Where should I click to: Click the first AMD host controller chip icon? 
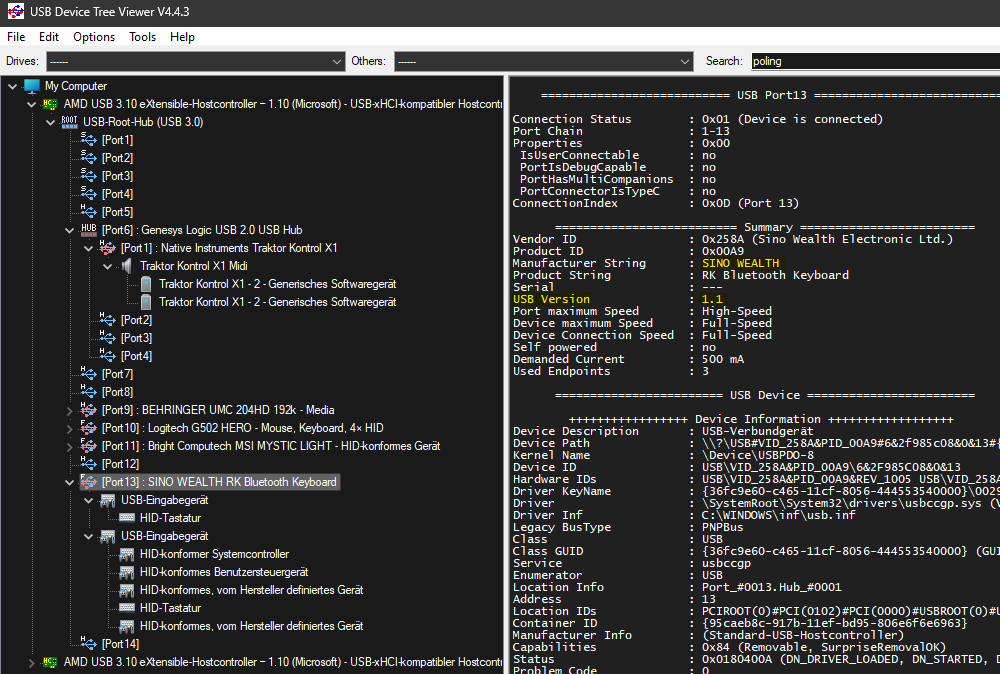50,104
